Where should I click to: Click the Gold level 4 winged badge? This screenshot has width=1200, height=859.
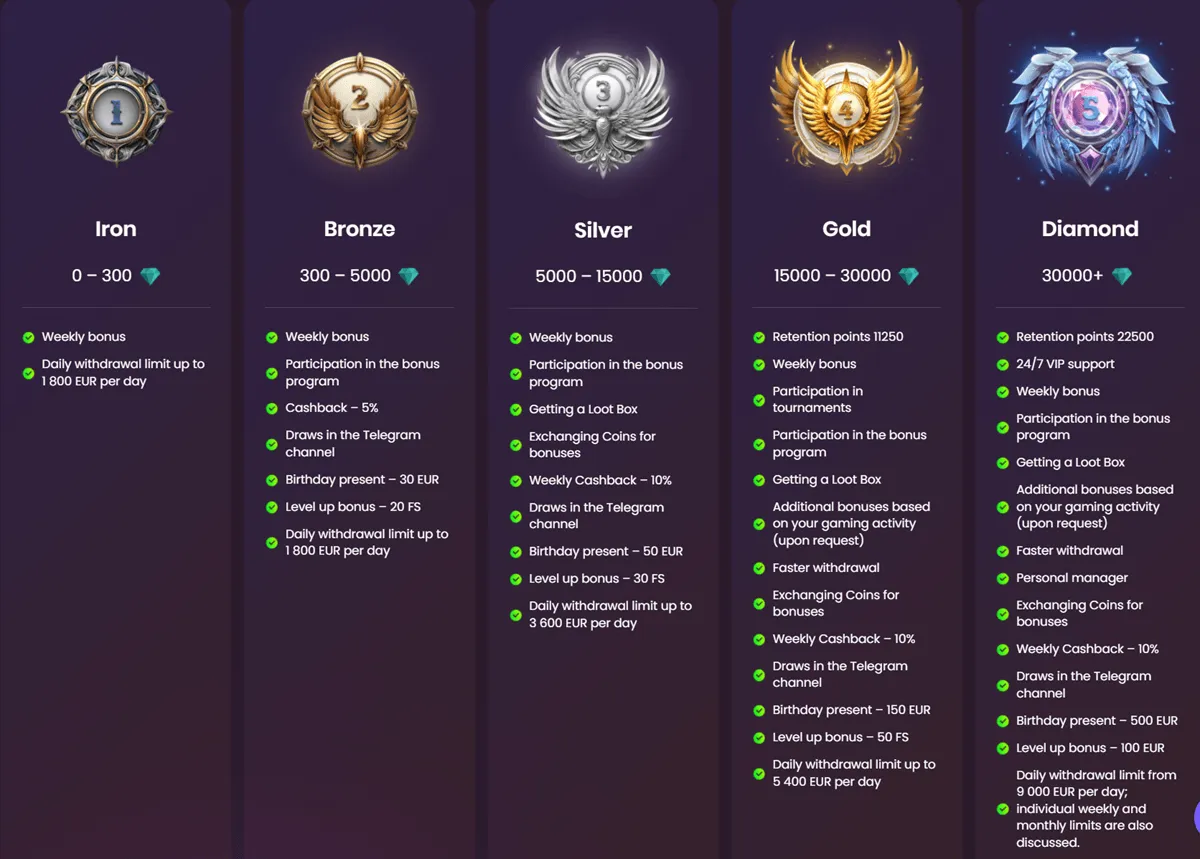point(846,109)
